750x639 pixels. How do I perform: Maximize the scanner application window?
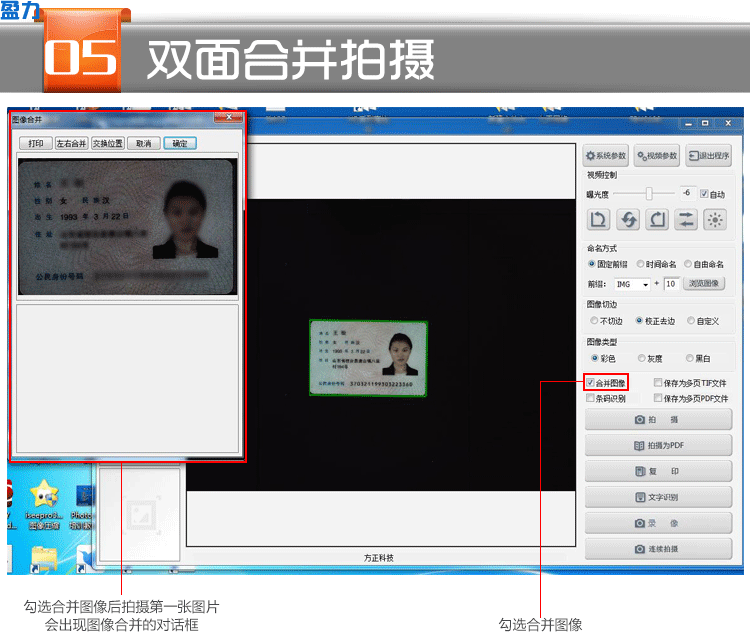pyautogui.click(x=705, y=124)
